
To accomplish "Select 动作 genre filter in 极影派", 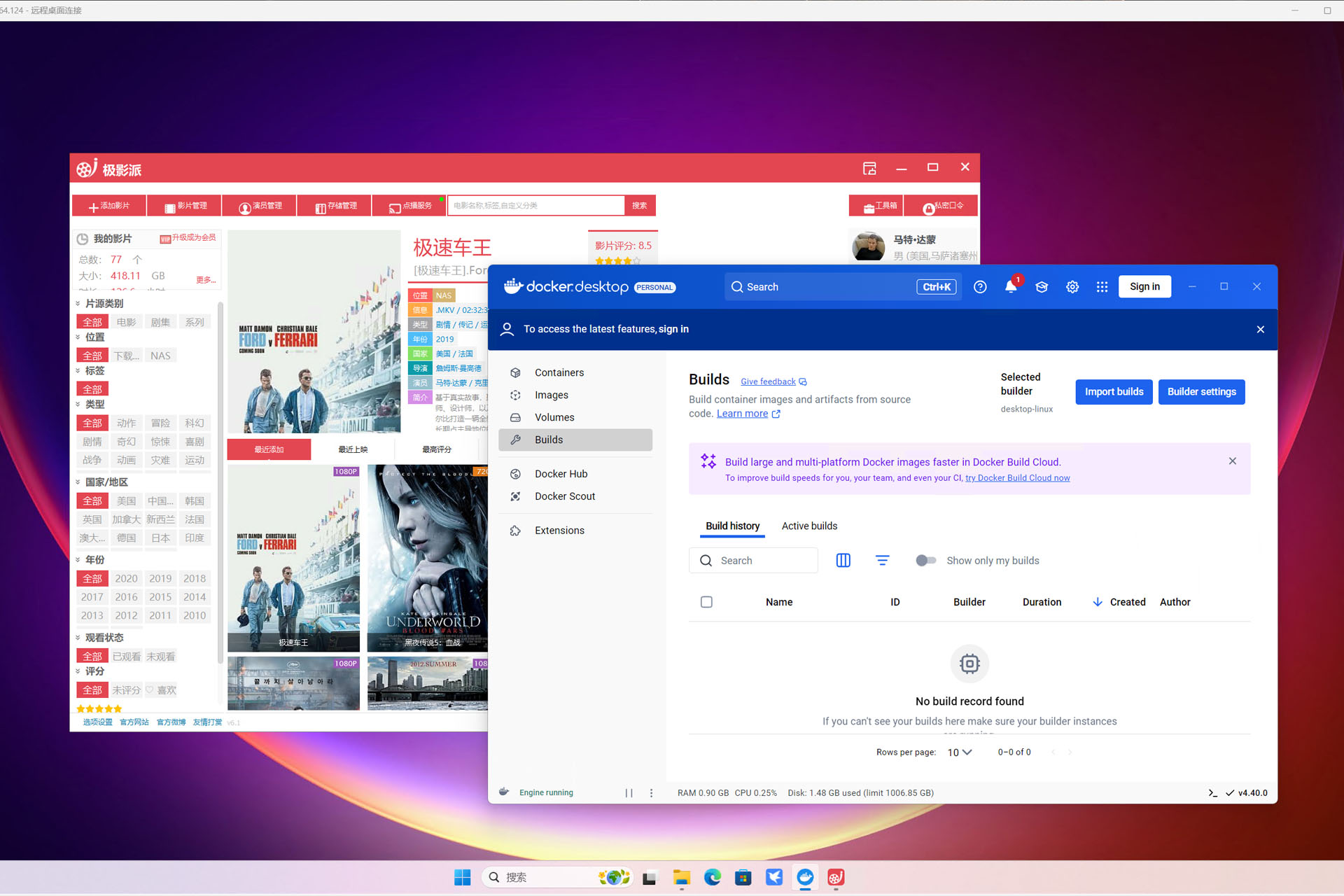I will [127, 423].
